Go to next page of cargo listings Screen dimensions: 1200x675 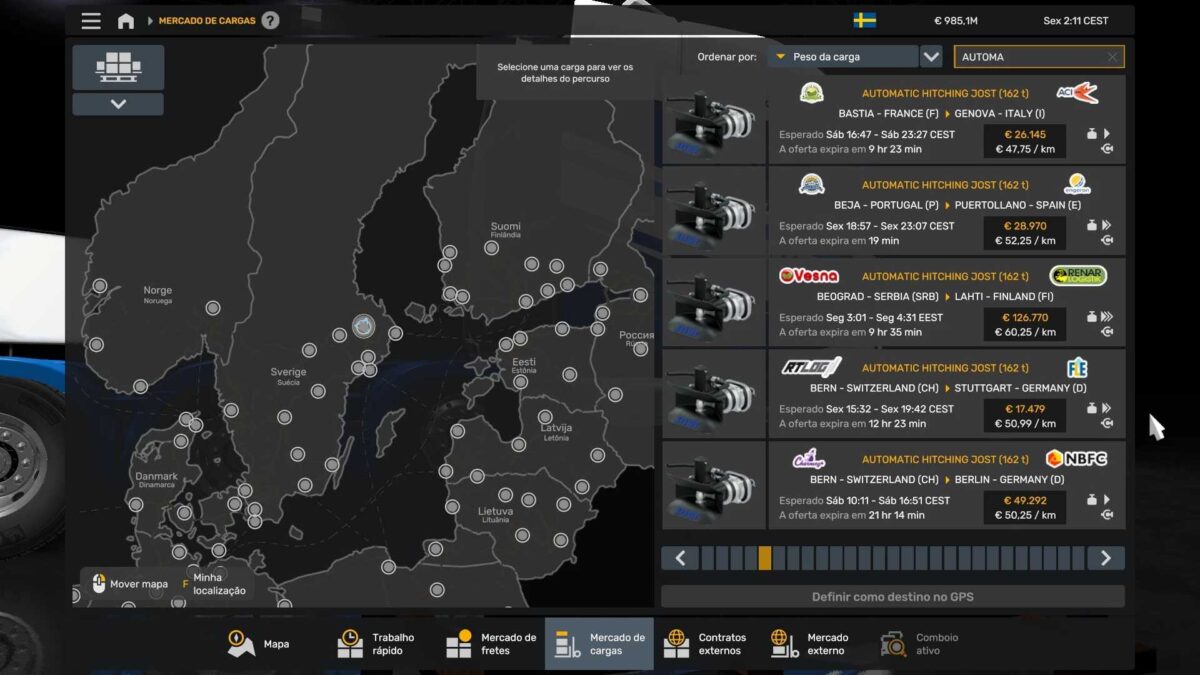[x=1105, y=558]
